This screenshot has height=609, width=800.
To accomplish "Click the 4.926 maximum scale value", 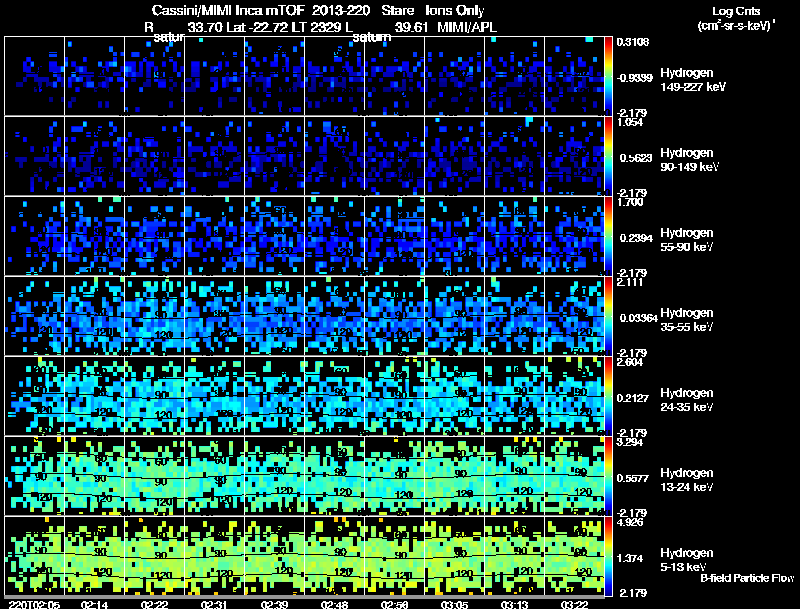I will pyautogui.click(x=630, y=521).
